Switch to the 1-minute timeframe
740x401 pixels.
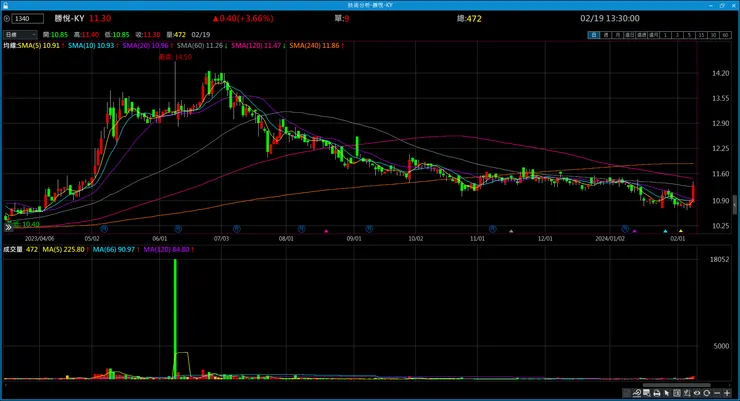tap(665, 35)
